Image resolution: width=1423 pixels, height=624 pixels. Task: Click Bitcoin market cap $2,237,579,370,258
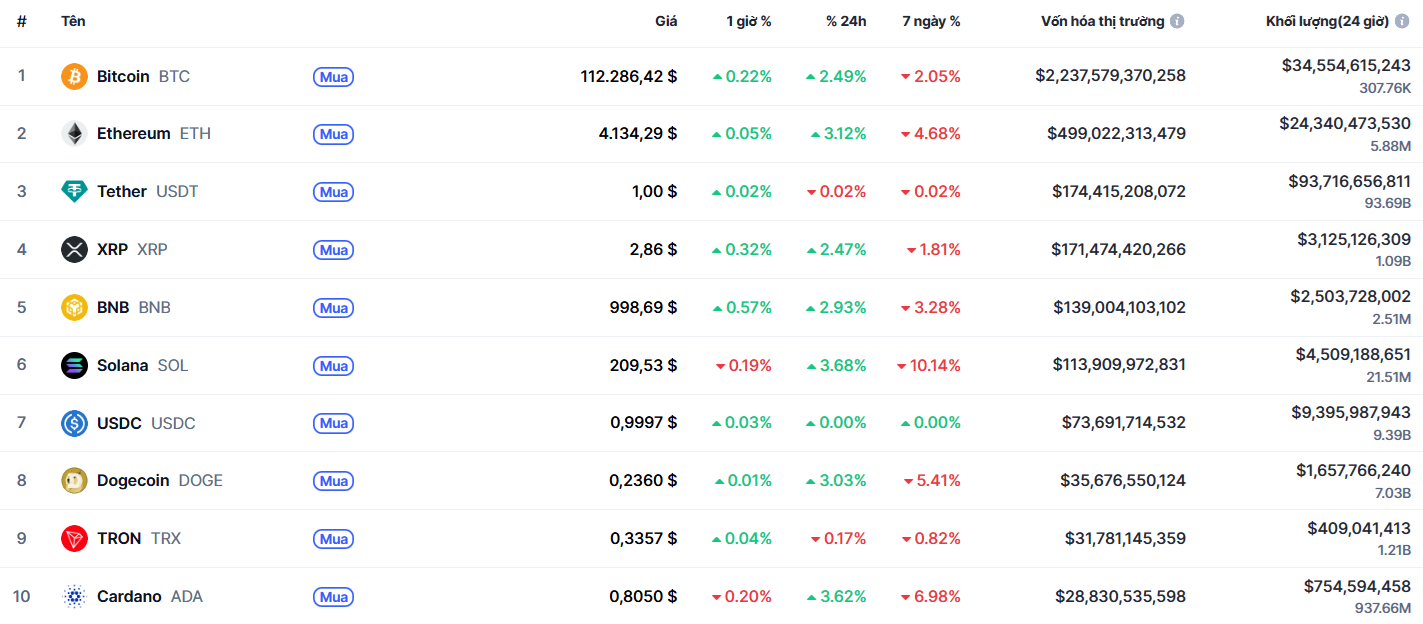1111,76
